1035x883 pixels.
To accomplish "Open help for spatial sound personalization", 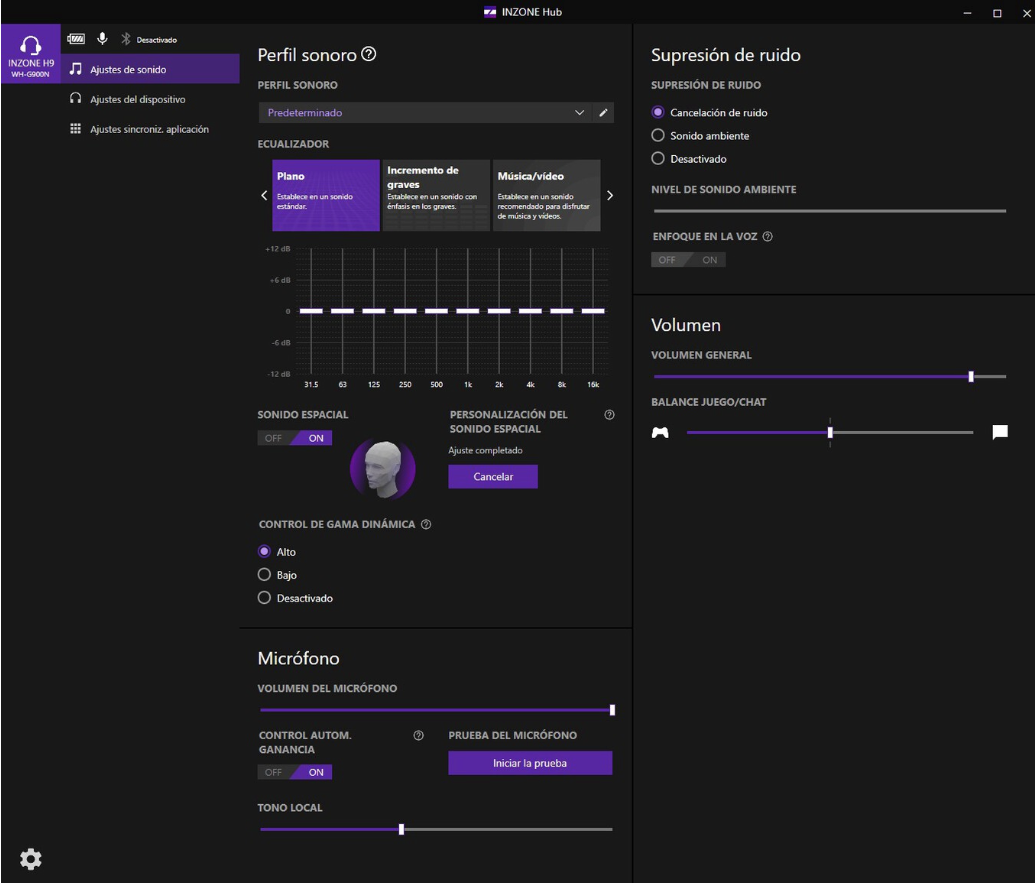I will coord(609,415).
